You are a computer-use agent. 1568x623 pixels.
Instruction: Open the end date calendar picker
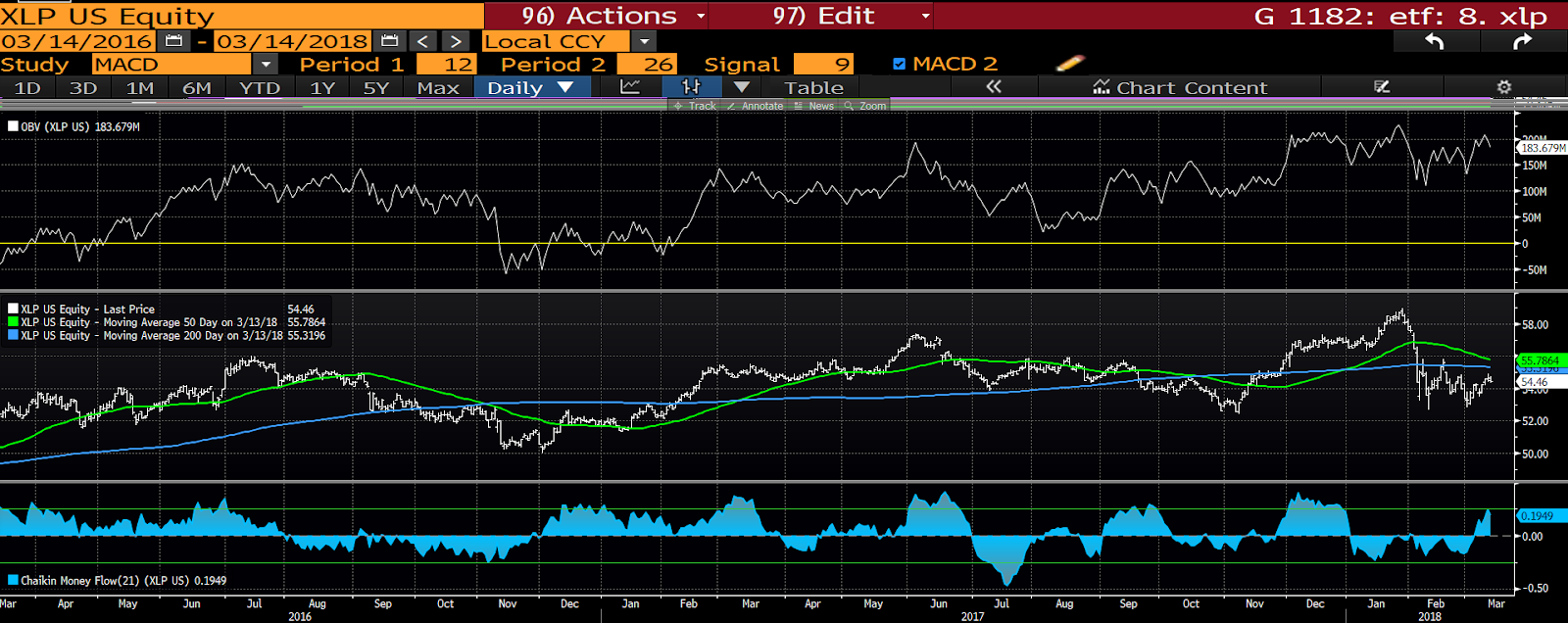tap(389, 41)
